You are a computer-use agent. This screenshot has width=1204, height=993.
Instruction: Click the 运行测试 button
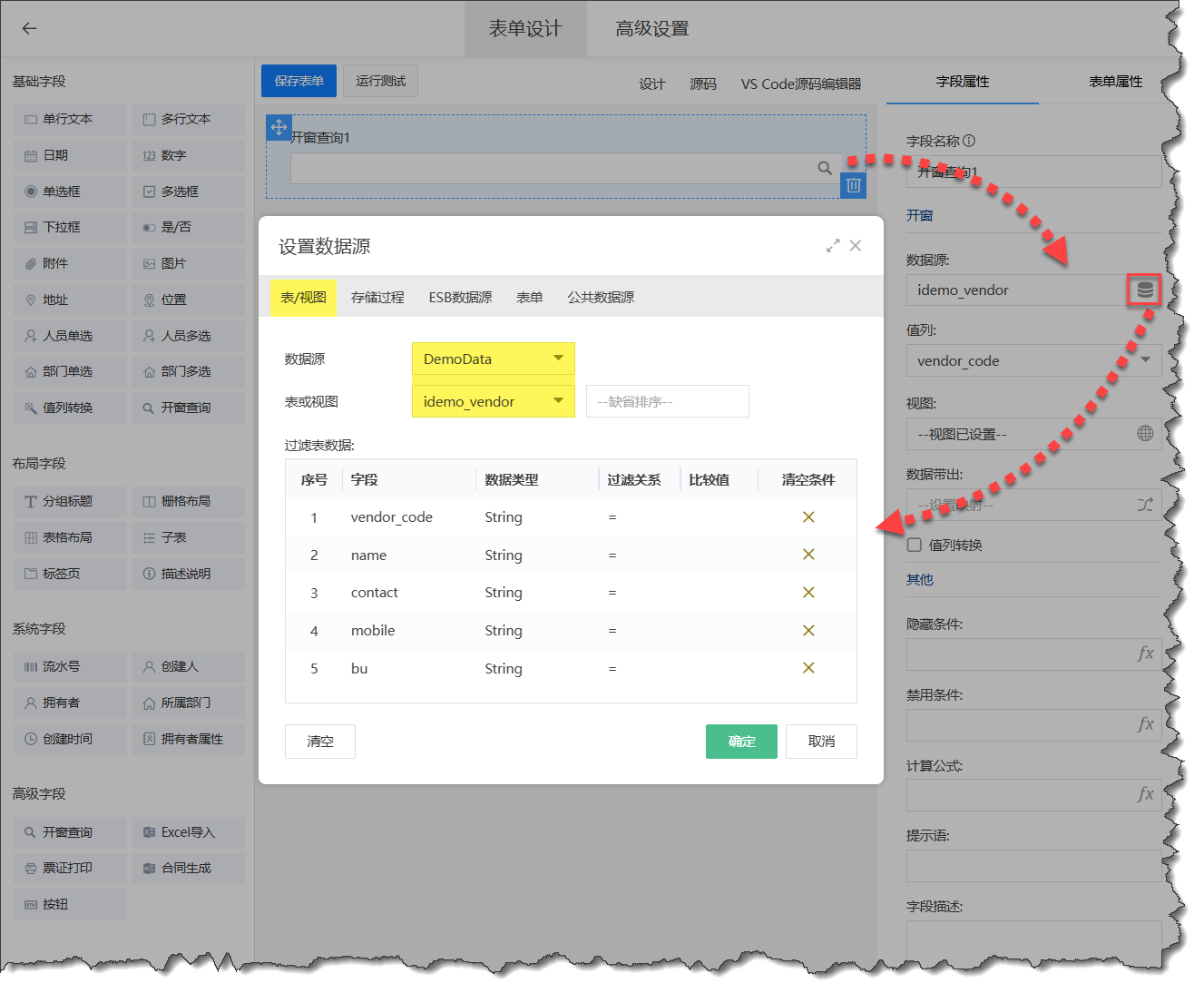click(x=380, y=81)
